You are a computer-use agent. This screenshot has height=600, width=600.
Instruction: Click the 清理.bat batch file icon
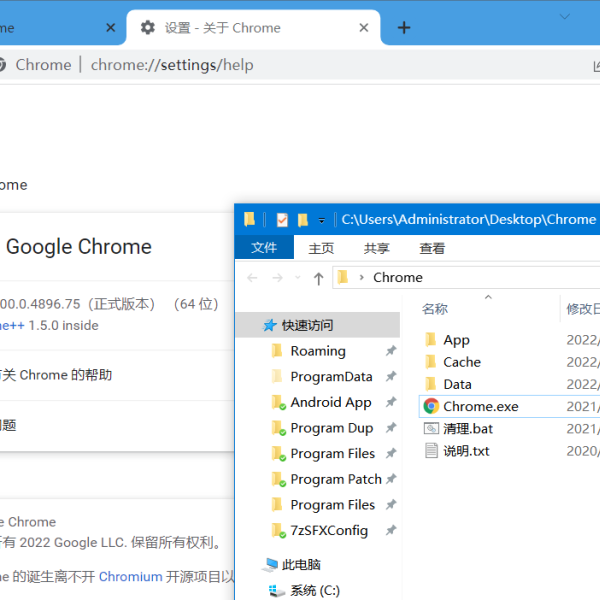(x=431, y=428)
